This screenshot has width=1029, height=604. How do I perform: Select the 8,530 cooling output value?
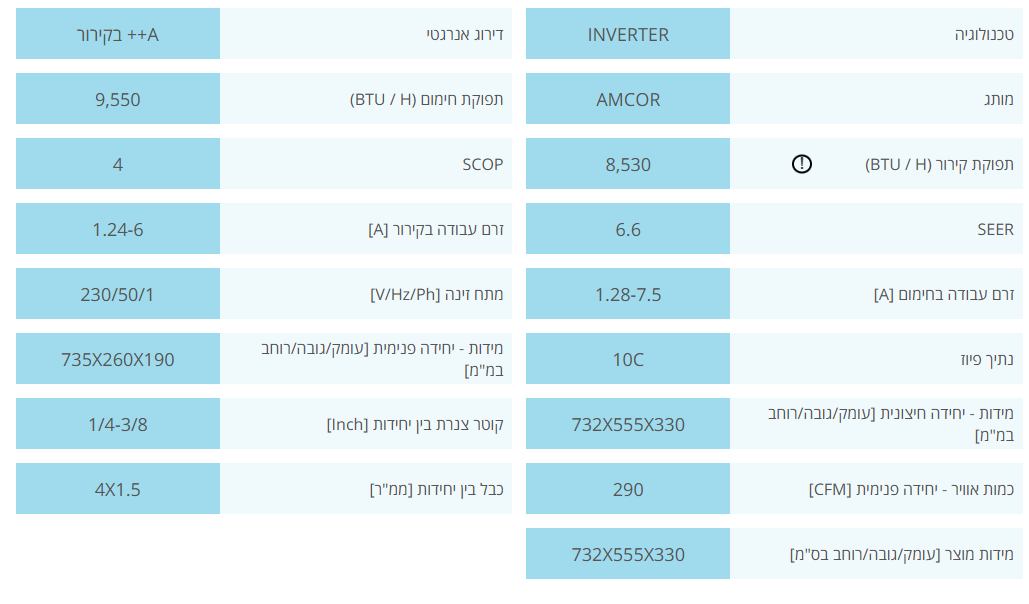click(x=627, y=163)
